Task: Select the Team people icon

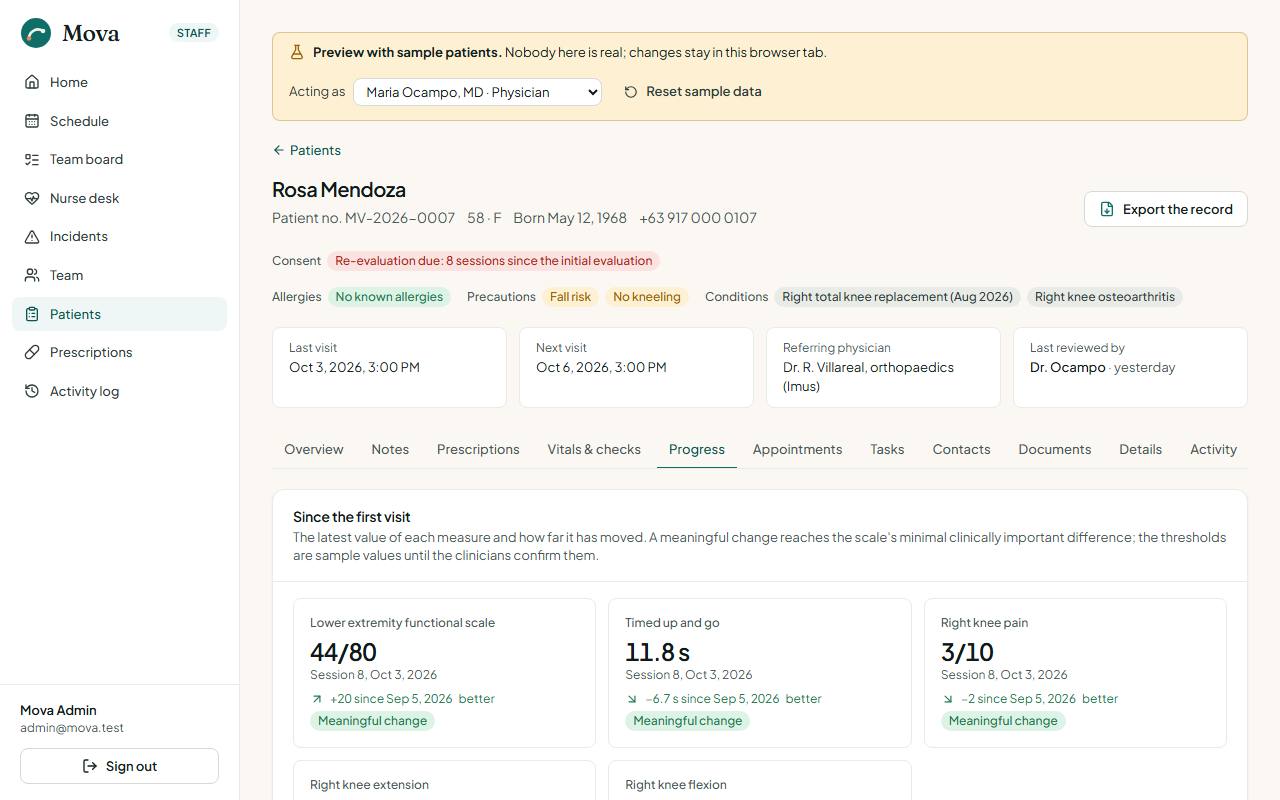Action: pos(32,275)
